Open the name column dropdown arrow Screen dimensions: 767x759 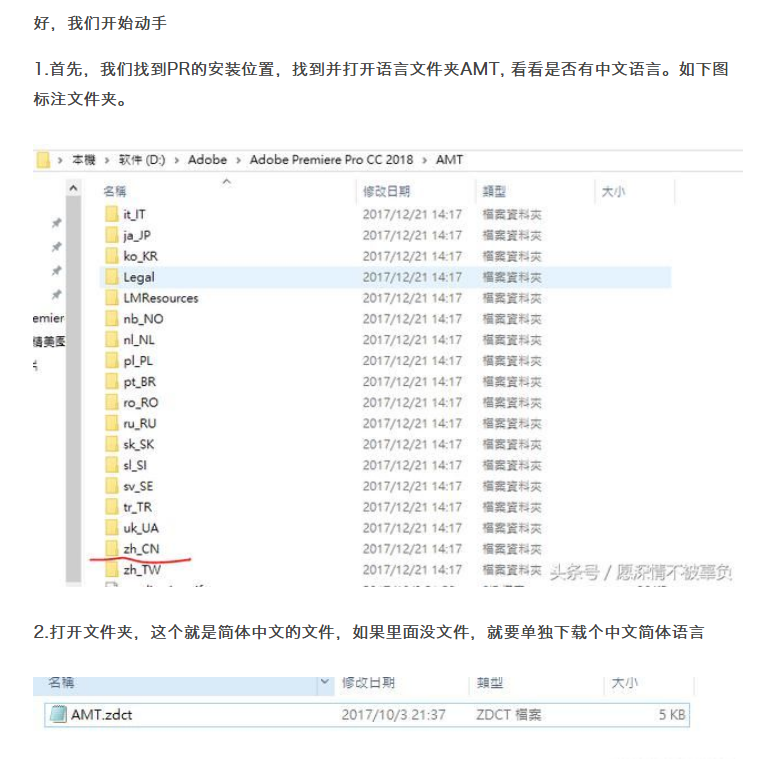[325, 682]
